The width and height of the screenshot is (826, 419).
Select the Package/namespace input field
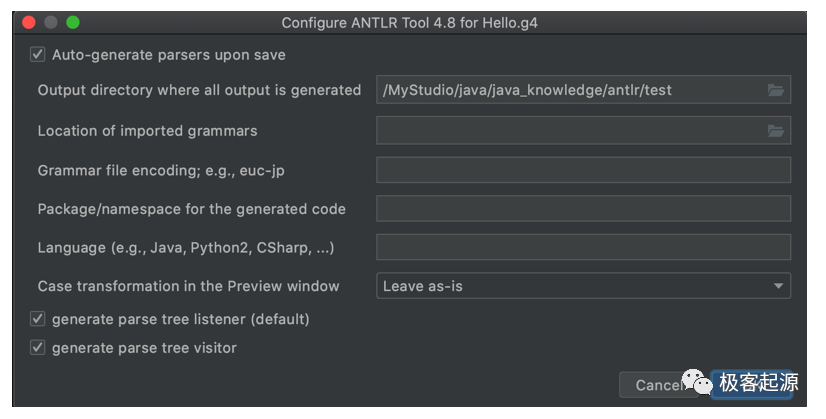coord(583,209)
